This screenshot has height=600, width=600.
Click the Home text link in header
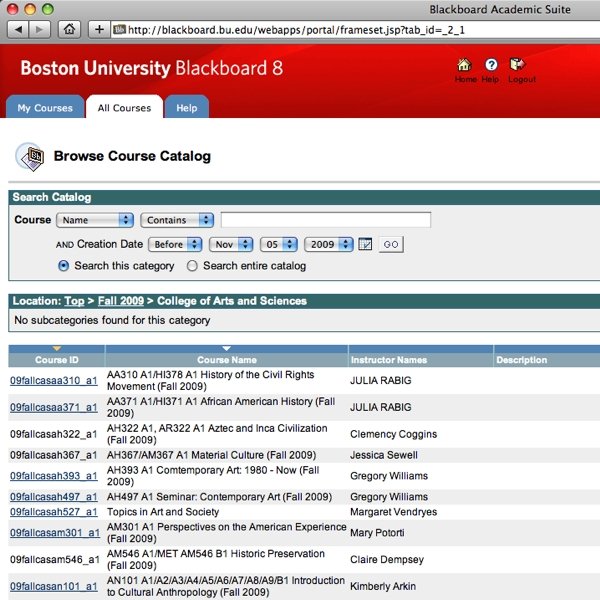(x=466, y=79)
